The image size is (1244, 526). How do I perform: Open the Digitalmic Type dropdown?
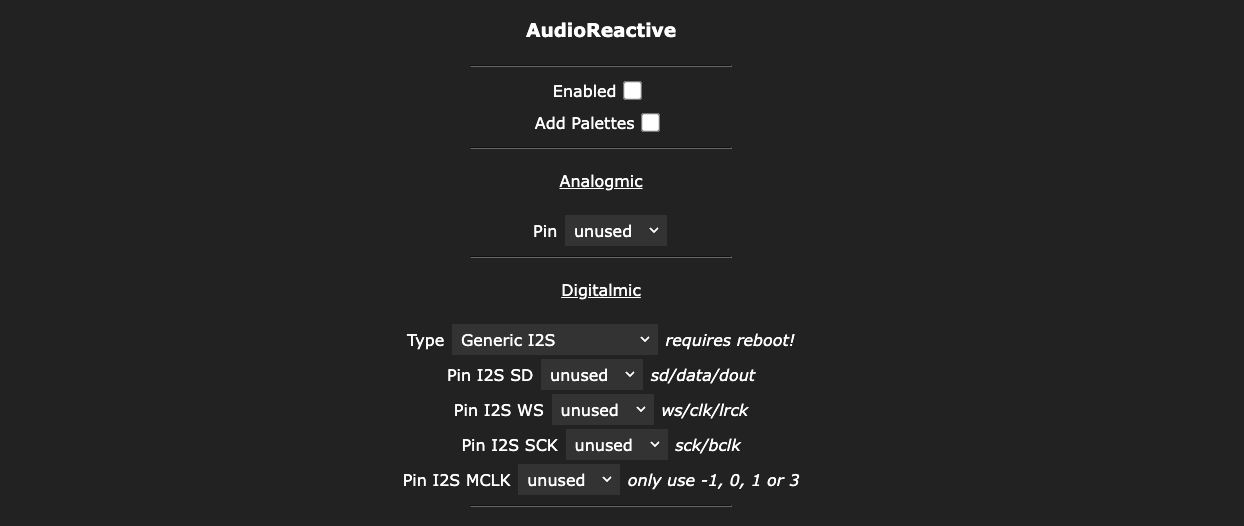(x=554, y=340)
